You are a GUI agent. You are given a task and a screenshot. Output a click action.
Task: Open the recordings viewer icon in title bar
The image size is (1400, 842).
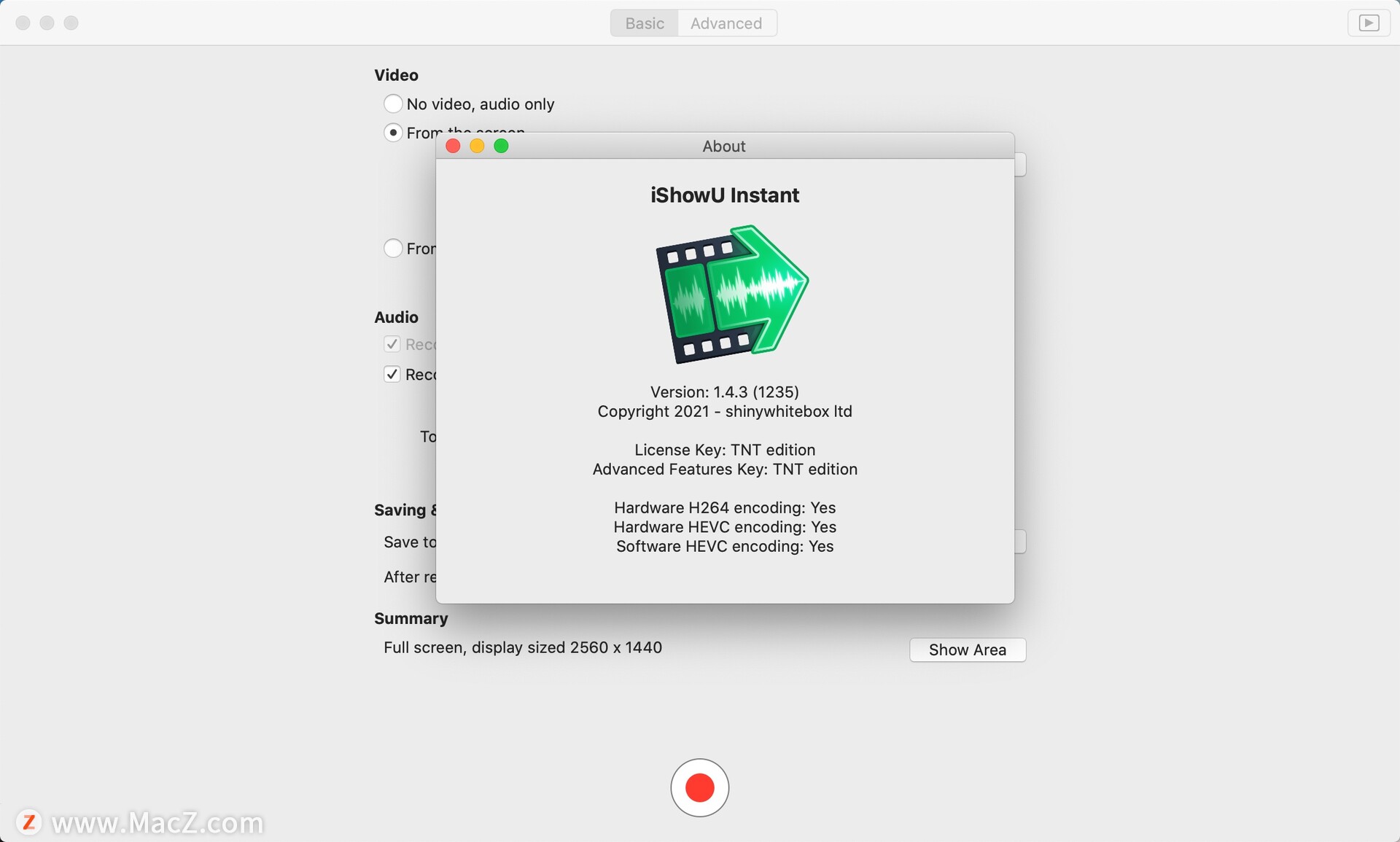pyautogui.click(x=1369, y=23)
